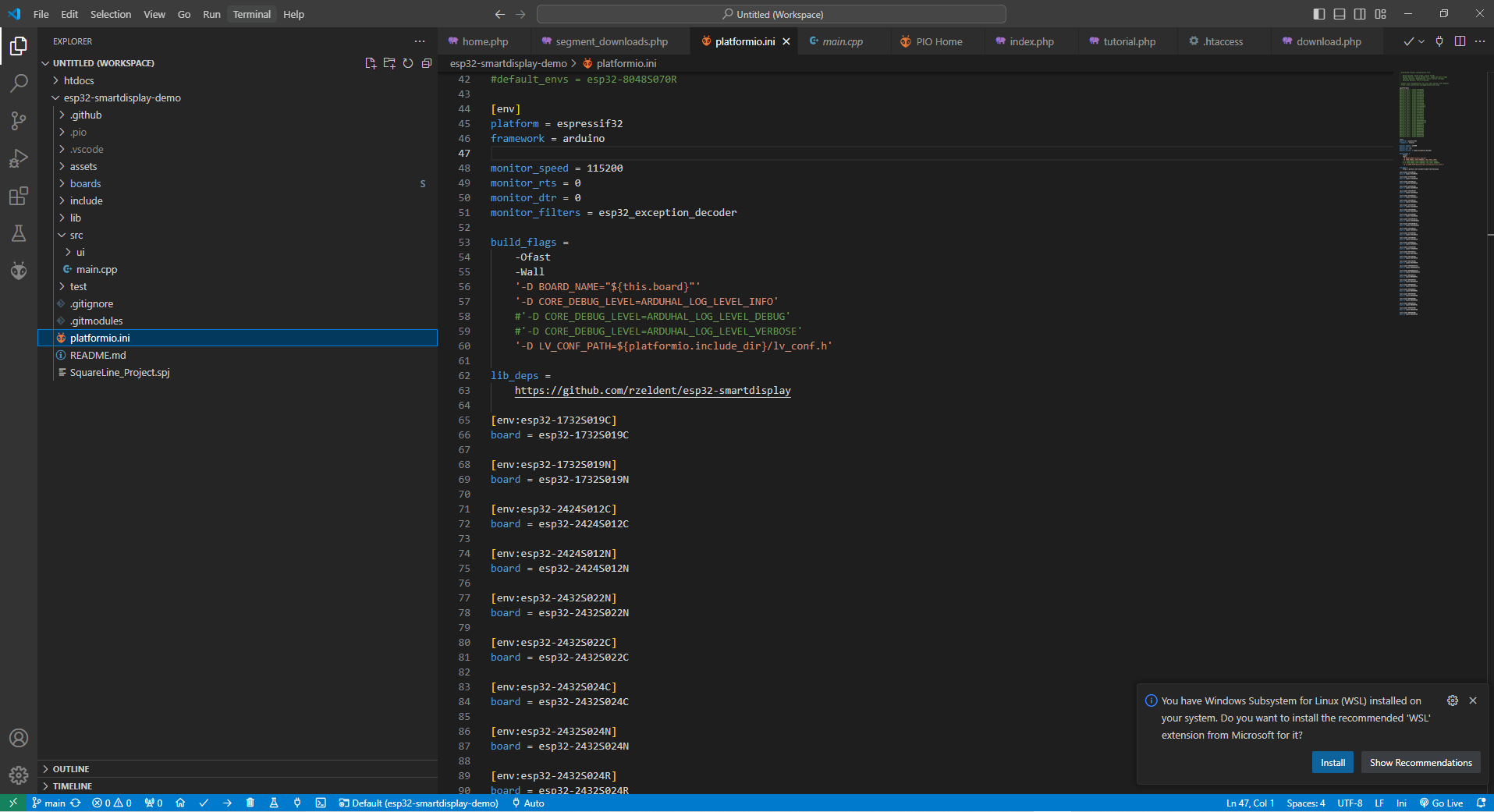Open notification settings gear in WSL popup
The width and height of the screenshot is (1494, 812).
1453,700
